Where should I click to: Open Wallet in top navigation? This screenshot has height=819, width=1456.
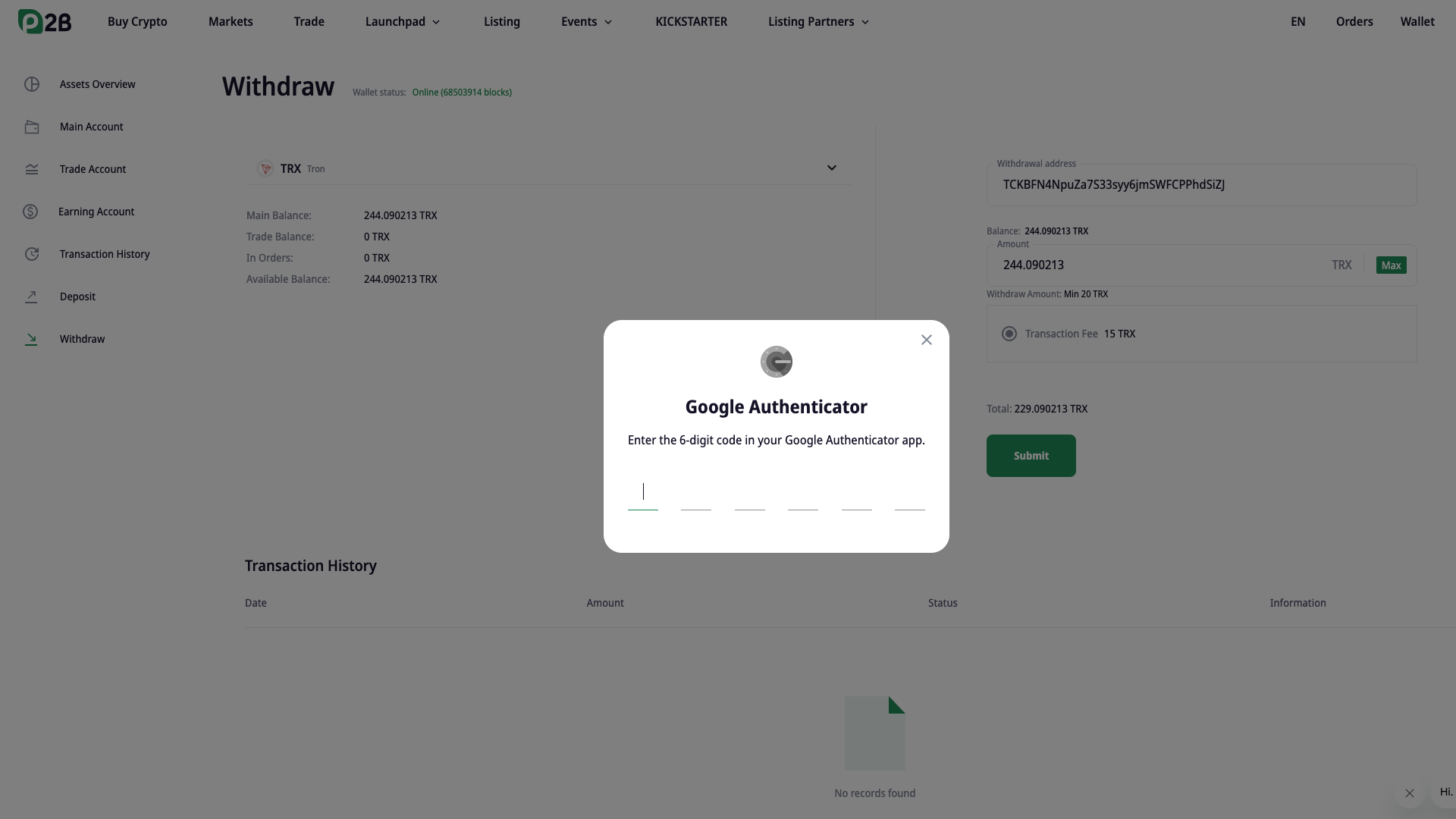(1417, 21)
